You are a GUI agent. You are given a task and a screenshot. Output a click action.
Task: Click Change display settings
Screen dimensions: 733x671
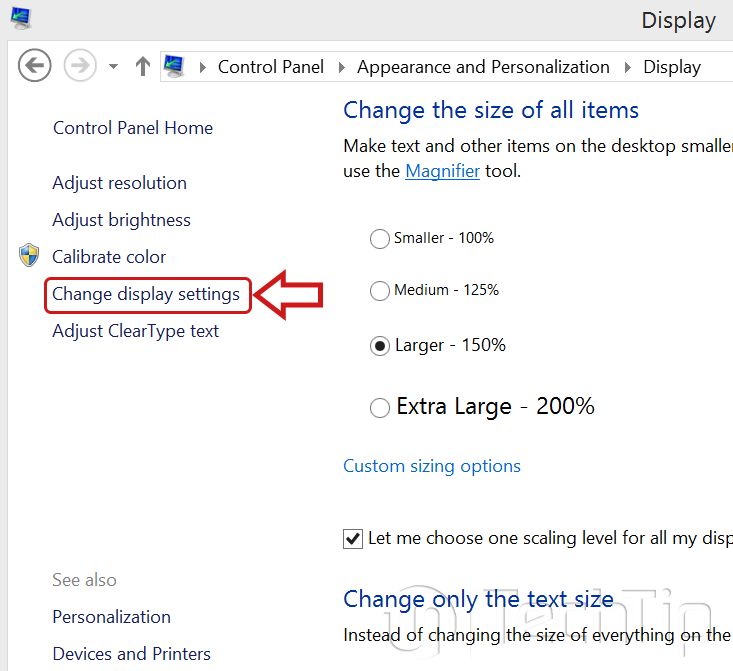[x=146, y=294]
